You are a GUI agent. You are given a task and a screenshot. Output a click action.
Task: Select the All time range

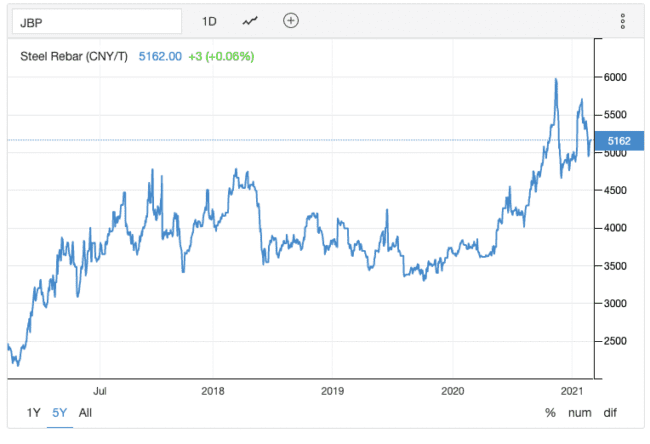coord(85,413)
